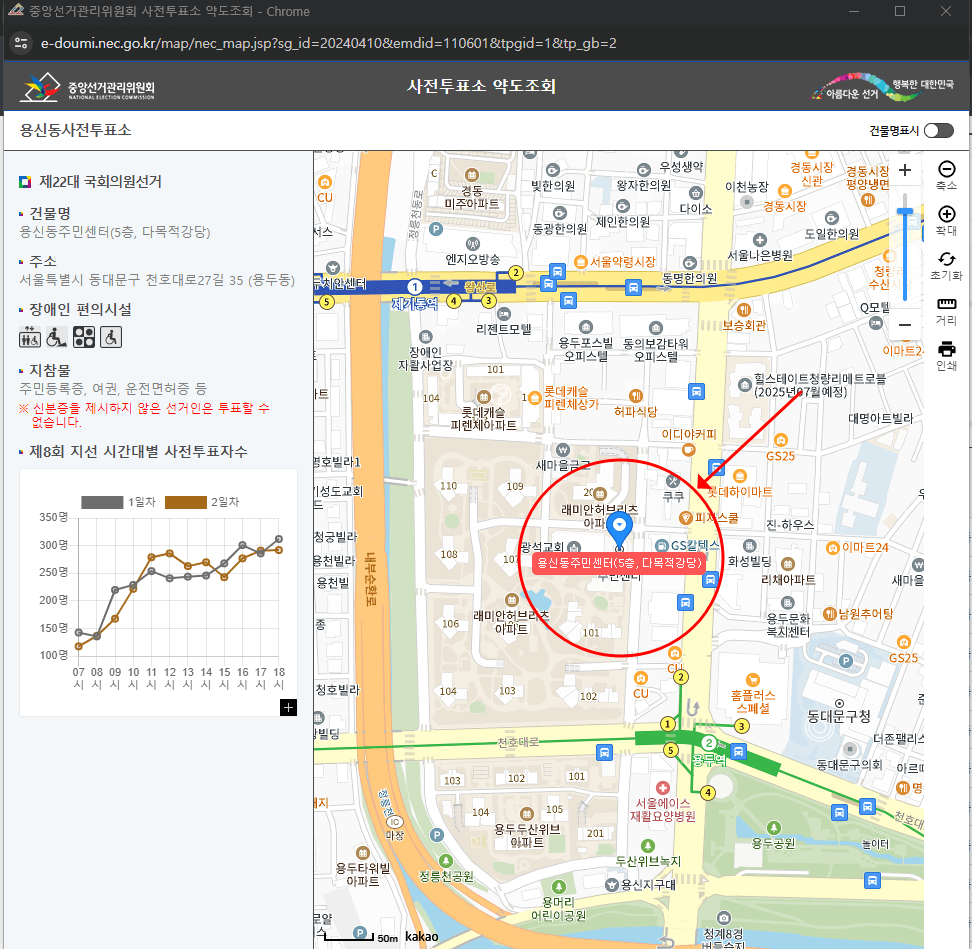The height and width of the screenshot is (949, 972).
Task: Open Chrome site information icon
Action: [x=21, y=43]
